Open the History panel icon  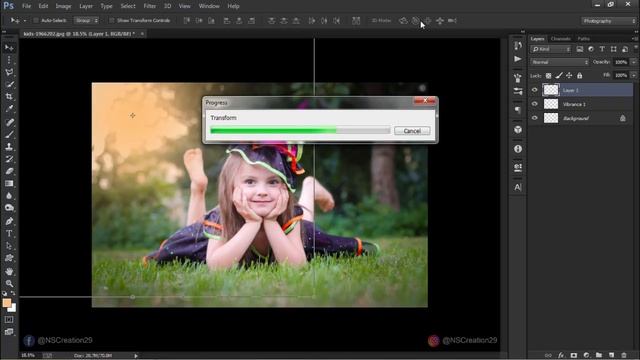pos(518,46)
